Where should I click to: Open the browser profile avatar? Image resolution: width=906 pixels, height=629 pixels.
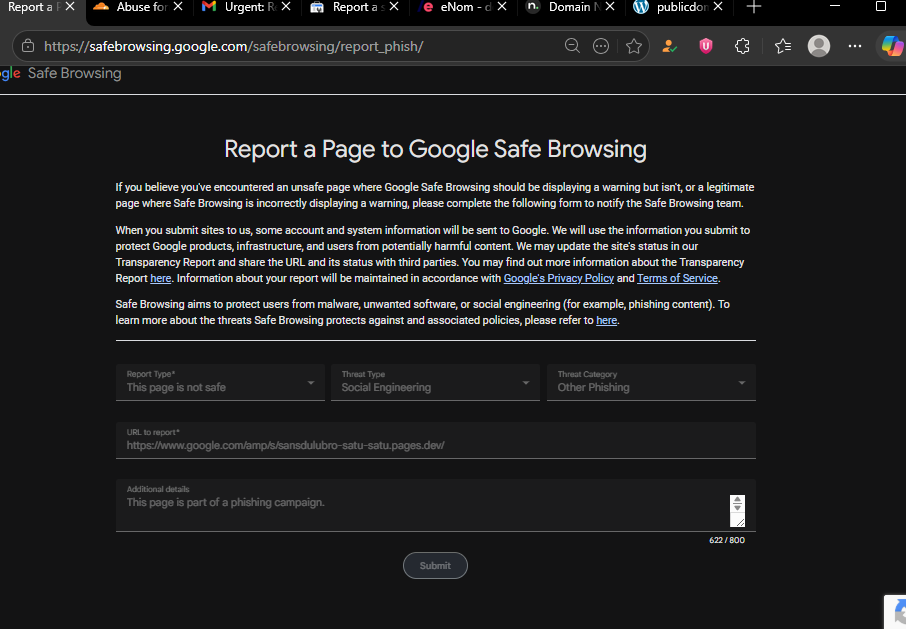pyautogui.click(x=819, y=46)
